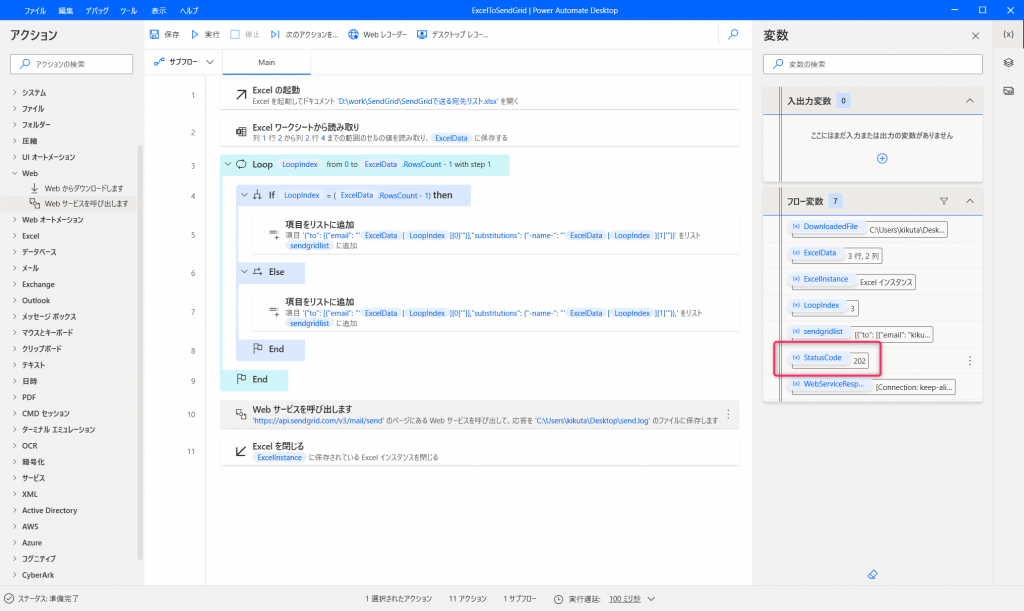Image resolution: width=1024 pixels, height=611 pixels.
Task: Click the 保存 (Save) icon
Action: [155, 34]
